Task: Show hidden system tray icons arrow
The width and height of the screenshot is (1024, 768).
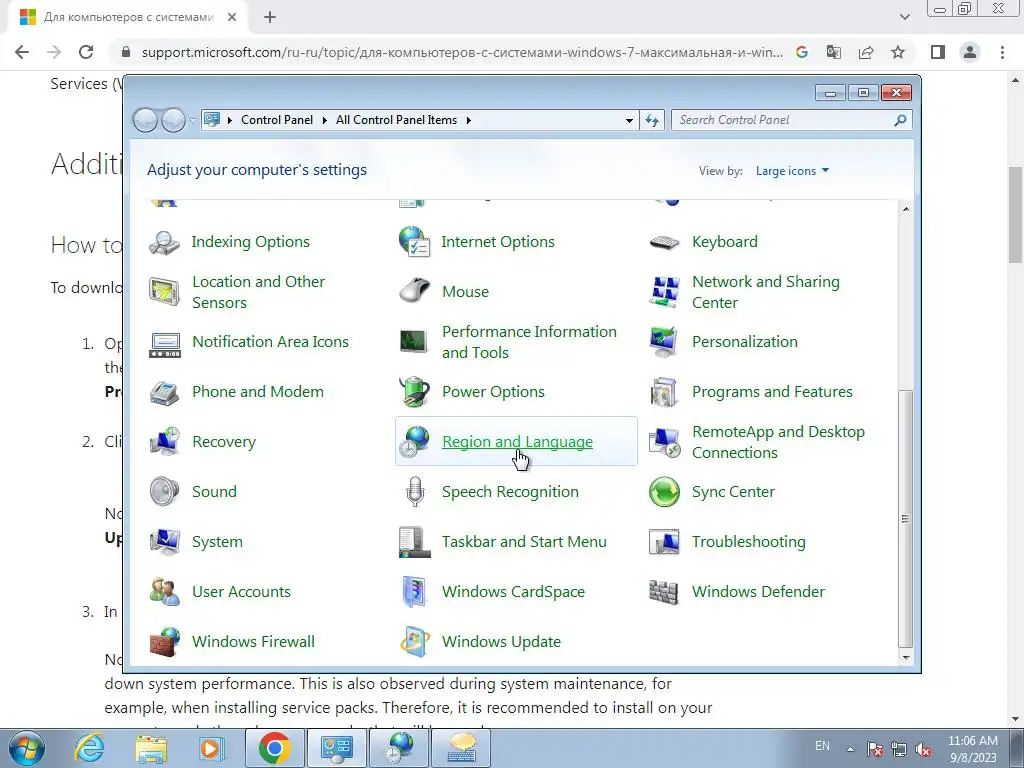Action: tap(850, 749)
